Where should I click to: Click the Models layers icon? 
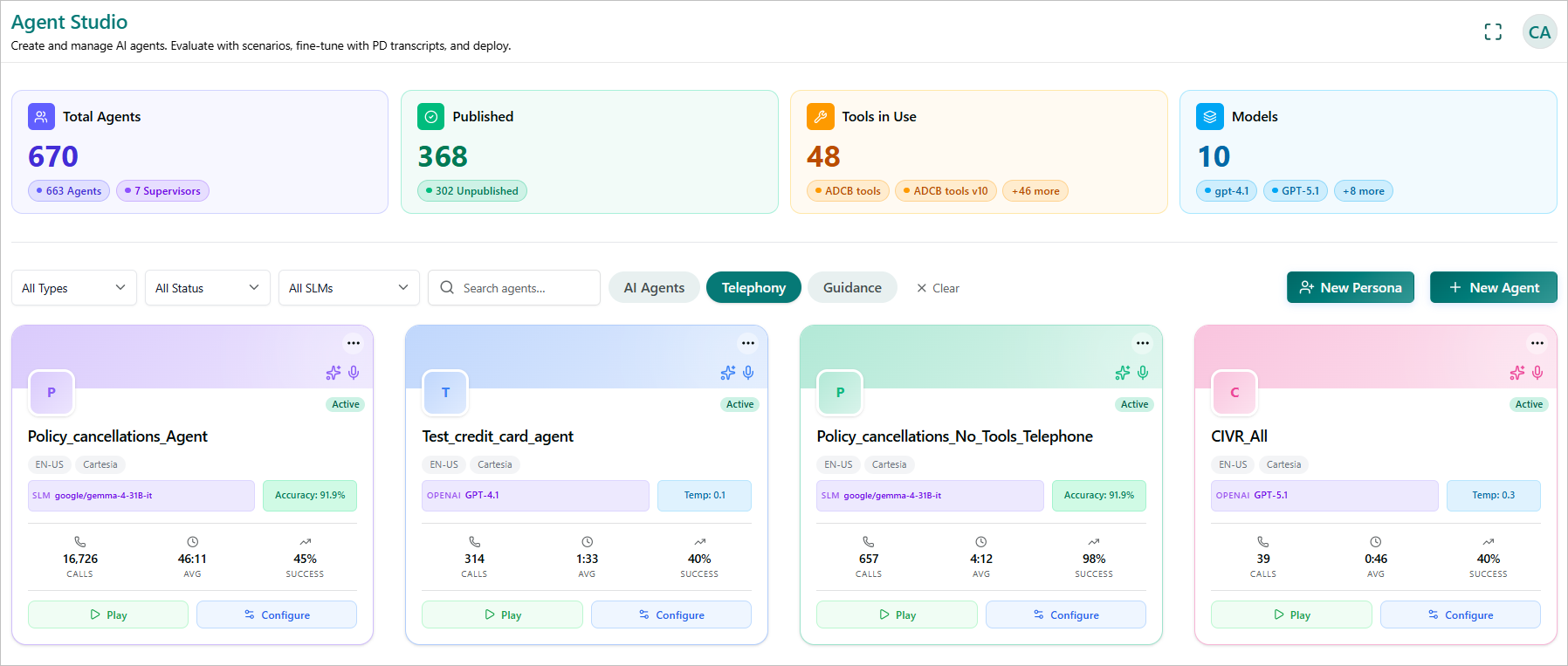1210,116
